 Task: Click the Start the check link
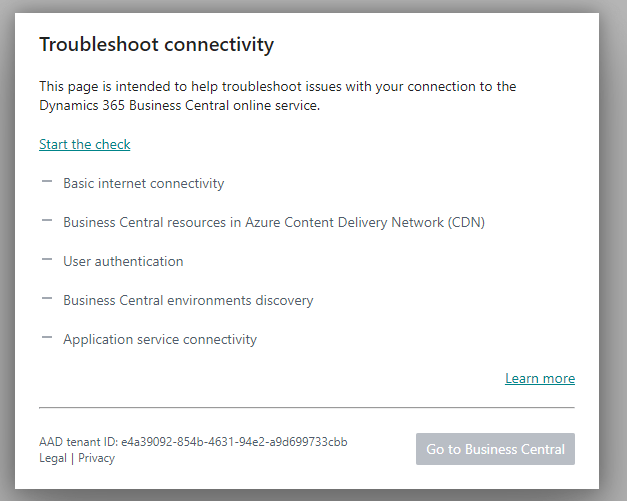tap(85, 144)
